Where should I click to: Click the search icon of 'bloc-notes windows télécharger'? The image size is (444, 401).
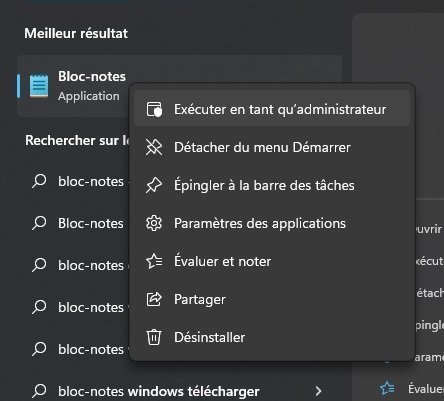click(39, 391)
